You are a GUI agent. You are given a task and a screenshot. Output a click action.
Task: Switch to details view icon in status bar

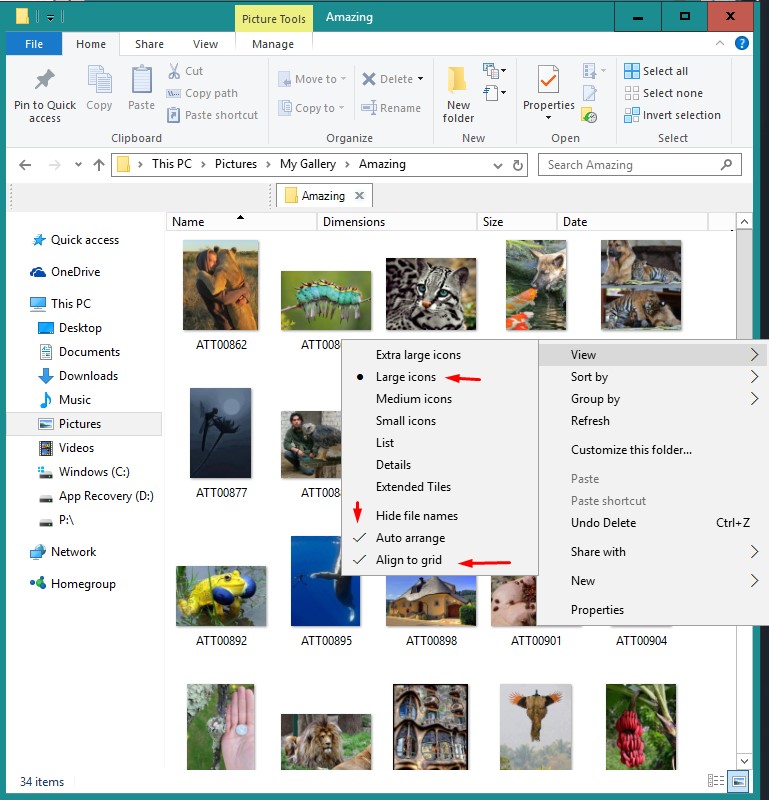(x=716, y=781)
